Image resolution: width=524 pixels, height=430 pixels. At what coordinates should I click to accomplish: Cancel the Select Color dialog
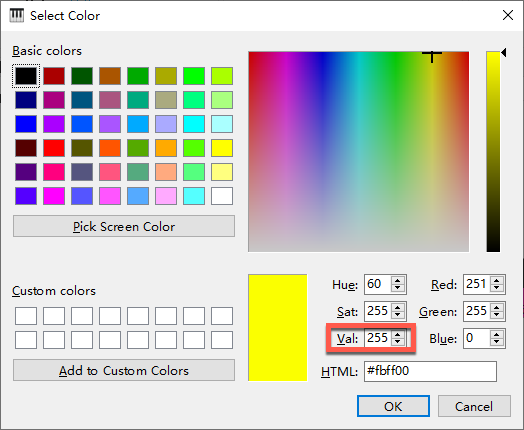(474, 406)
